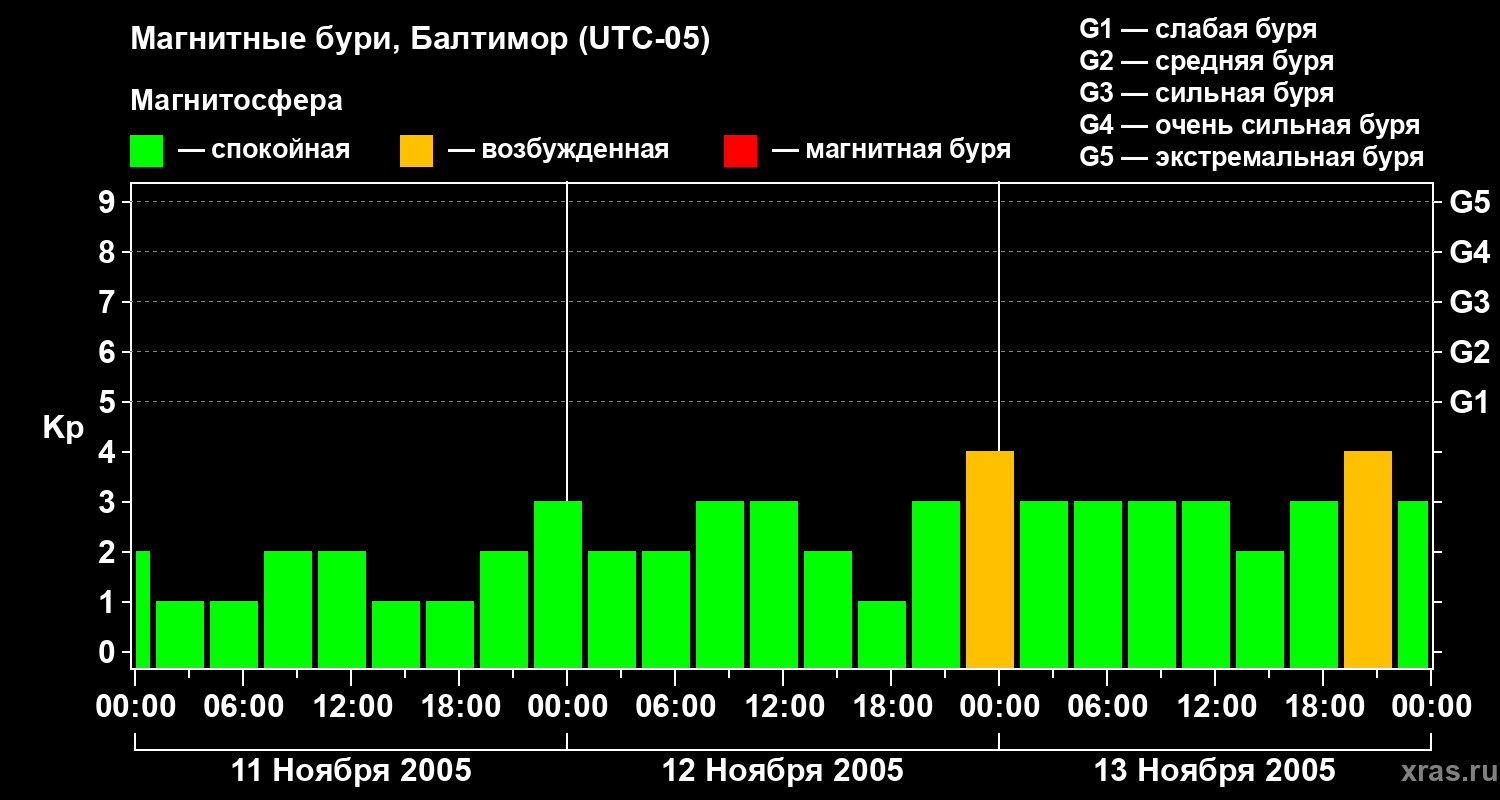Click the 'Магнитосфера' subtitle
Screen dimensions: 1500x800
236,101
